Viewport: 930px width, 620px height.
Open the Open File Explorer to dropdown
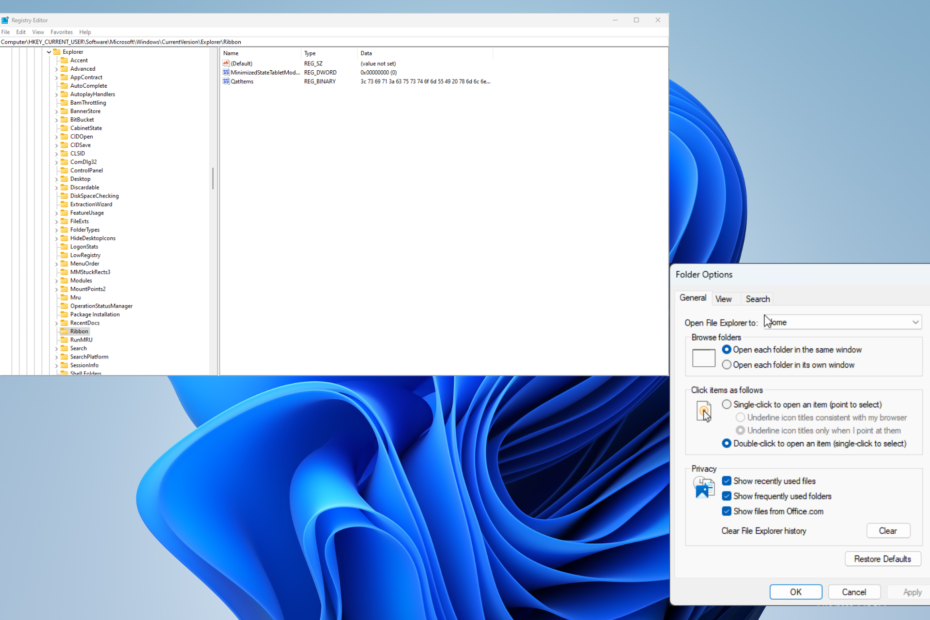click(913, 322)
